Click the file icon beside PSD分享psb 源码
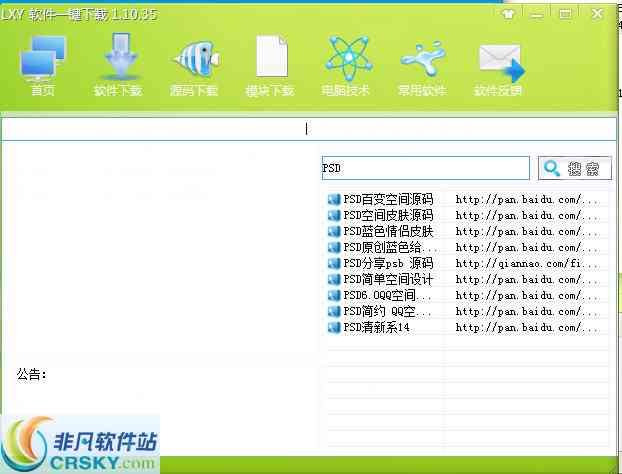Viewport: 622px width, 474px height. coord(334,263)
